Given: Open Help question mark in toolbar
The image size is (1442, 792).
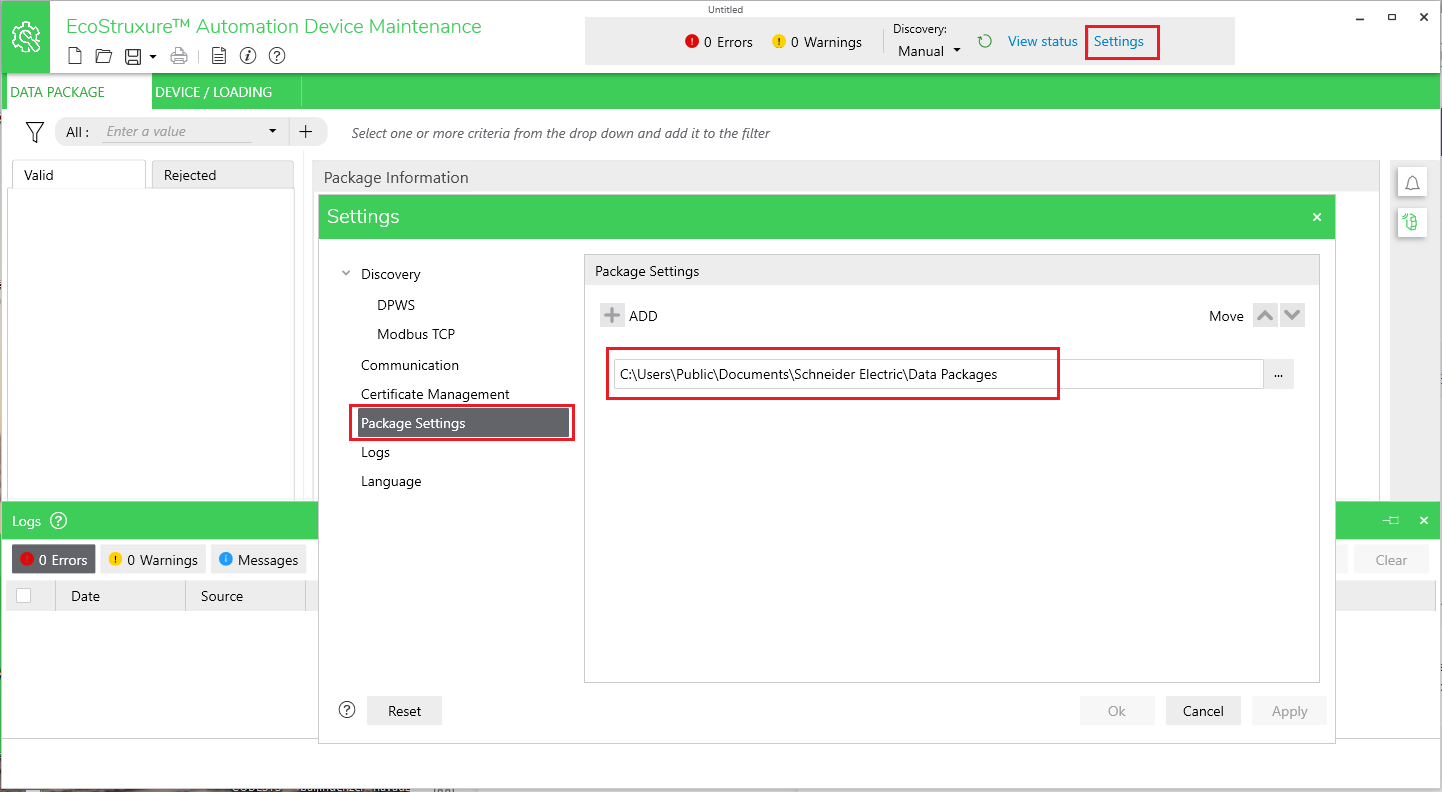Looking at the screenshot, I should pos(278,56).
